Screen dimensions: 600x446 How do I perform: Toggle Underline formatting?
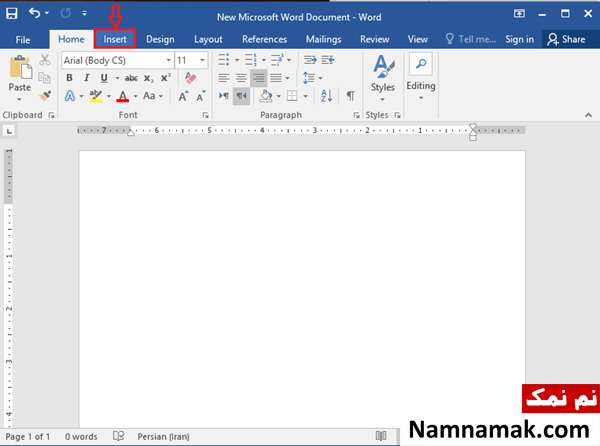pyautogui.click(x=104, y=78)
